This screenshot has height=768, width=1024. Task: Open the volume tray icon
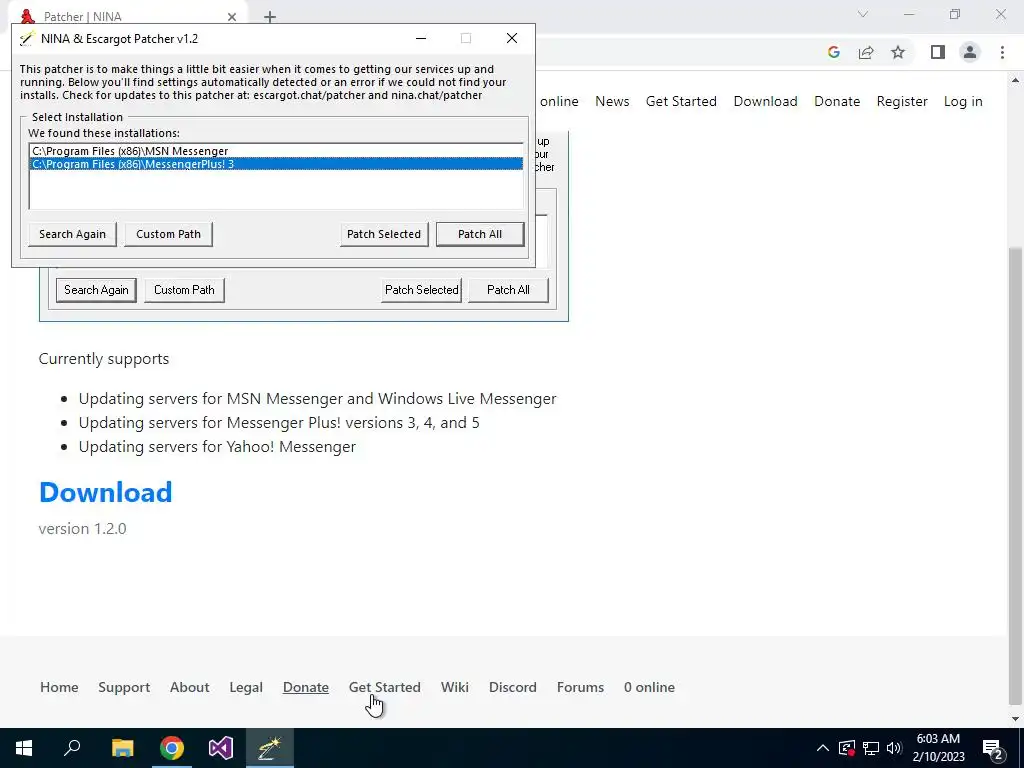click(x=894, y=748)
